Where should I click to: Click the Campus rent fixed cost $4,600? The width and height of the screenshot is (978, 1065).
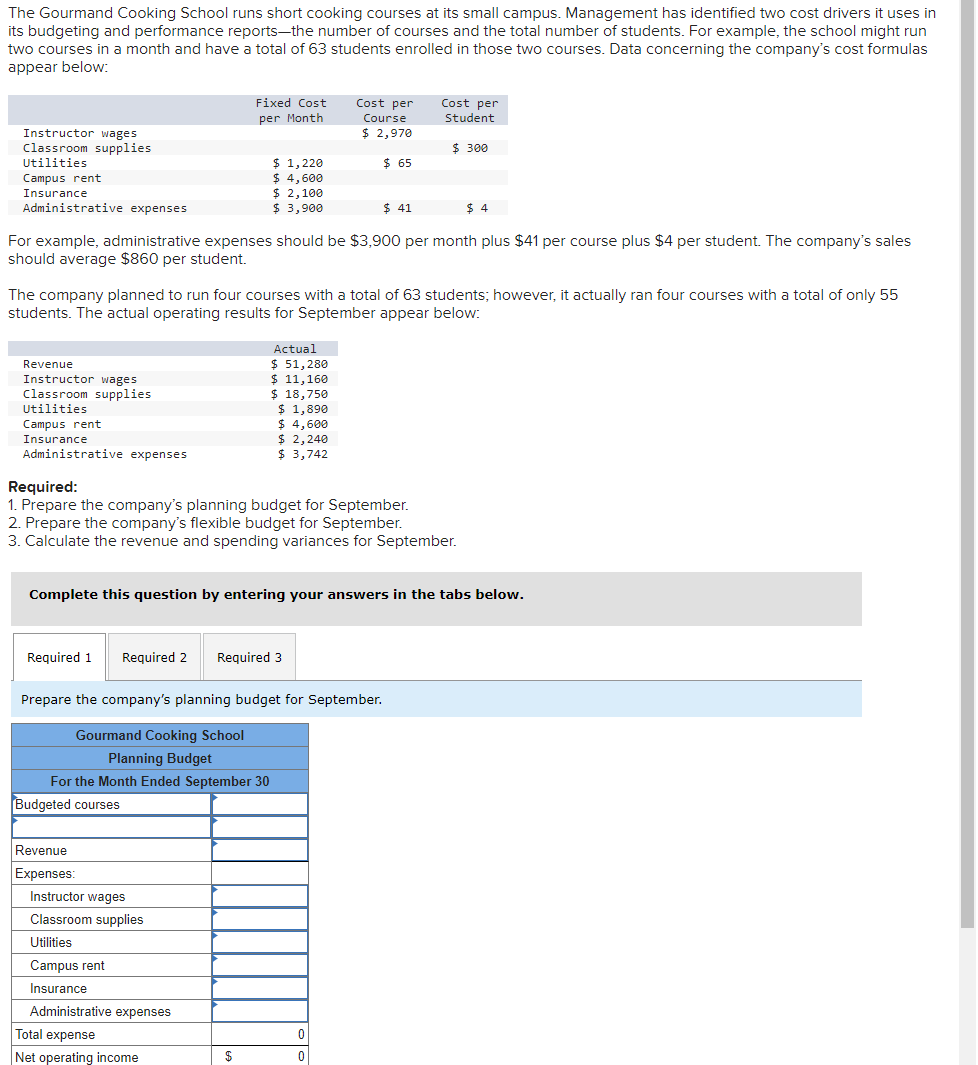pyautogui.click(x=298, y=178)
